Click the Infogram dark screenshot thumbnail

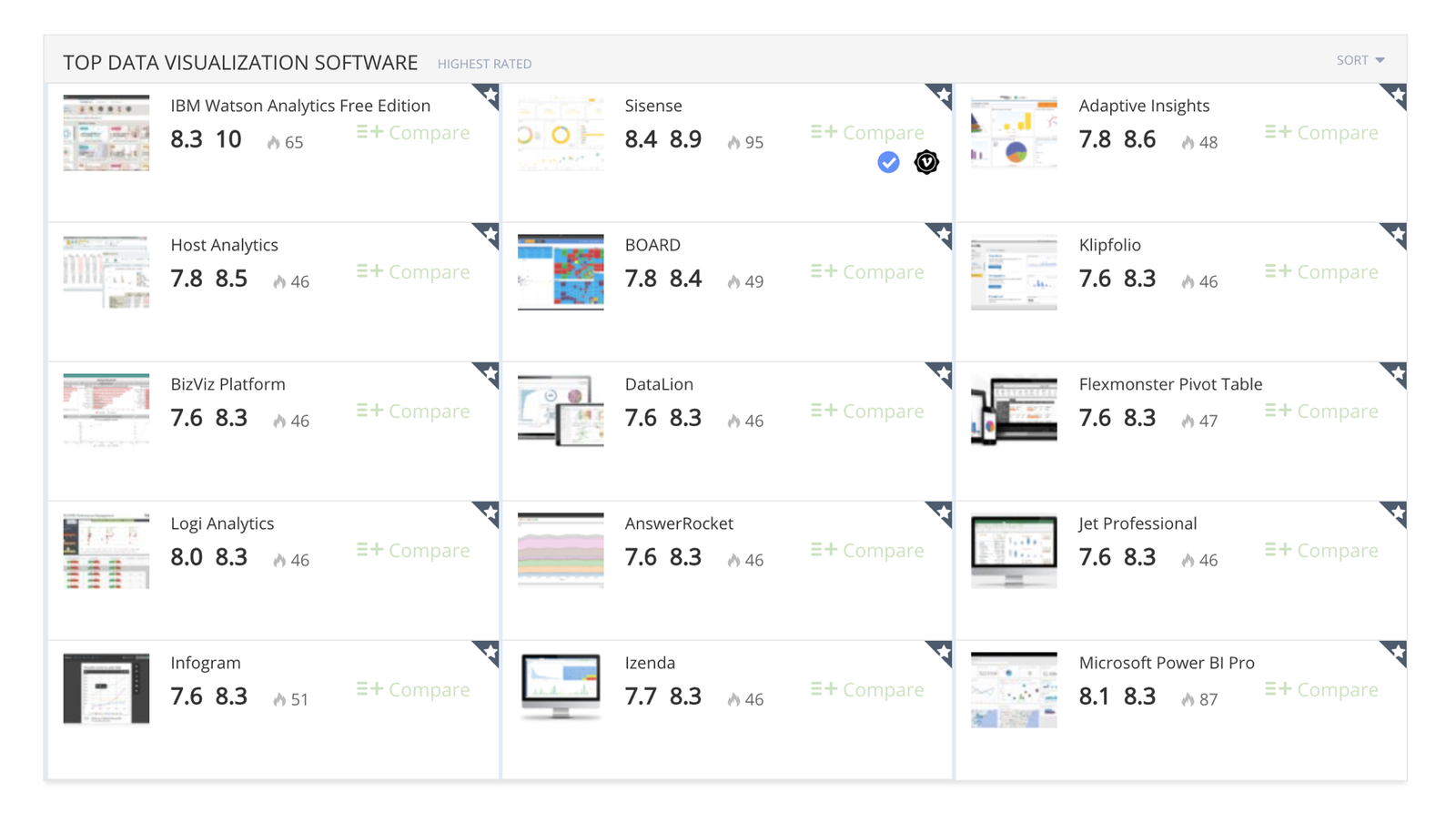[x=106, y=688]
